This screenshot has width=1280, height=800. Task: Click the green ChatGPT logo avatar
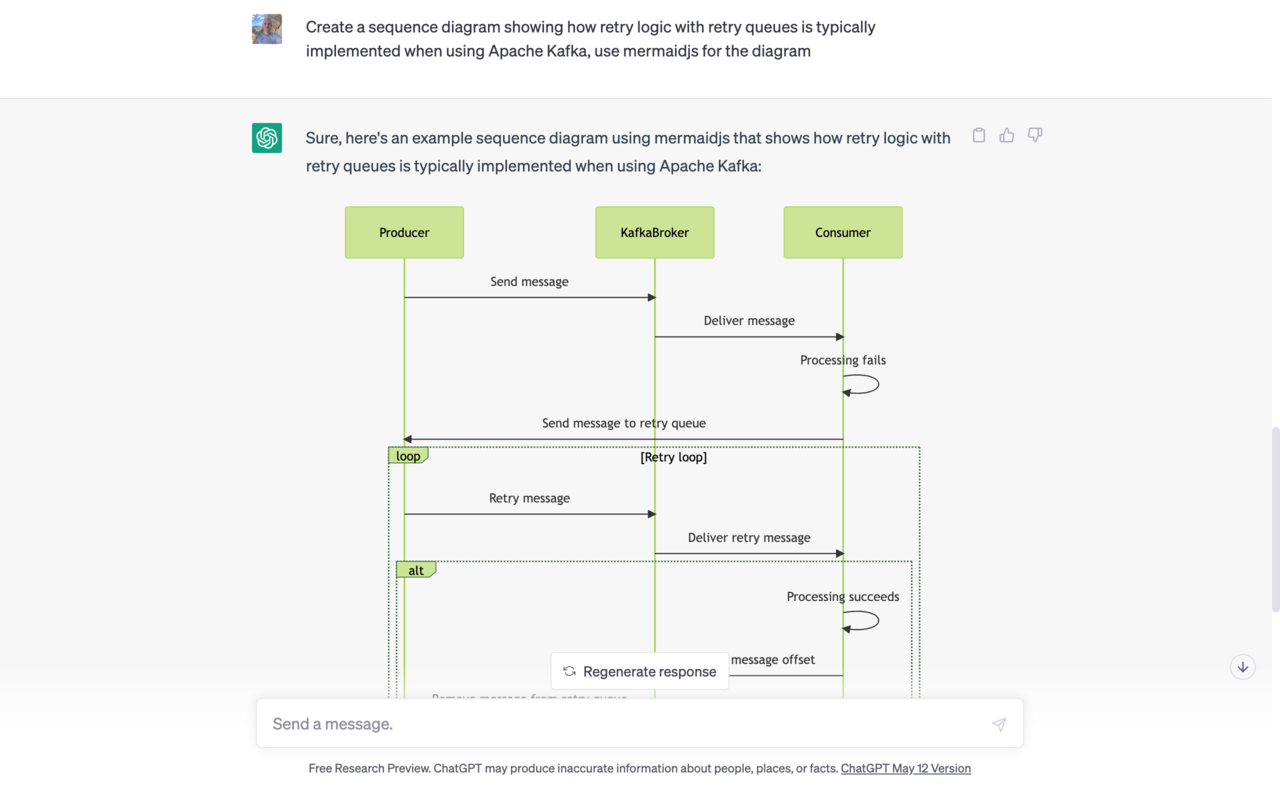click(266, 137)
